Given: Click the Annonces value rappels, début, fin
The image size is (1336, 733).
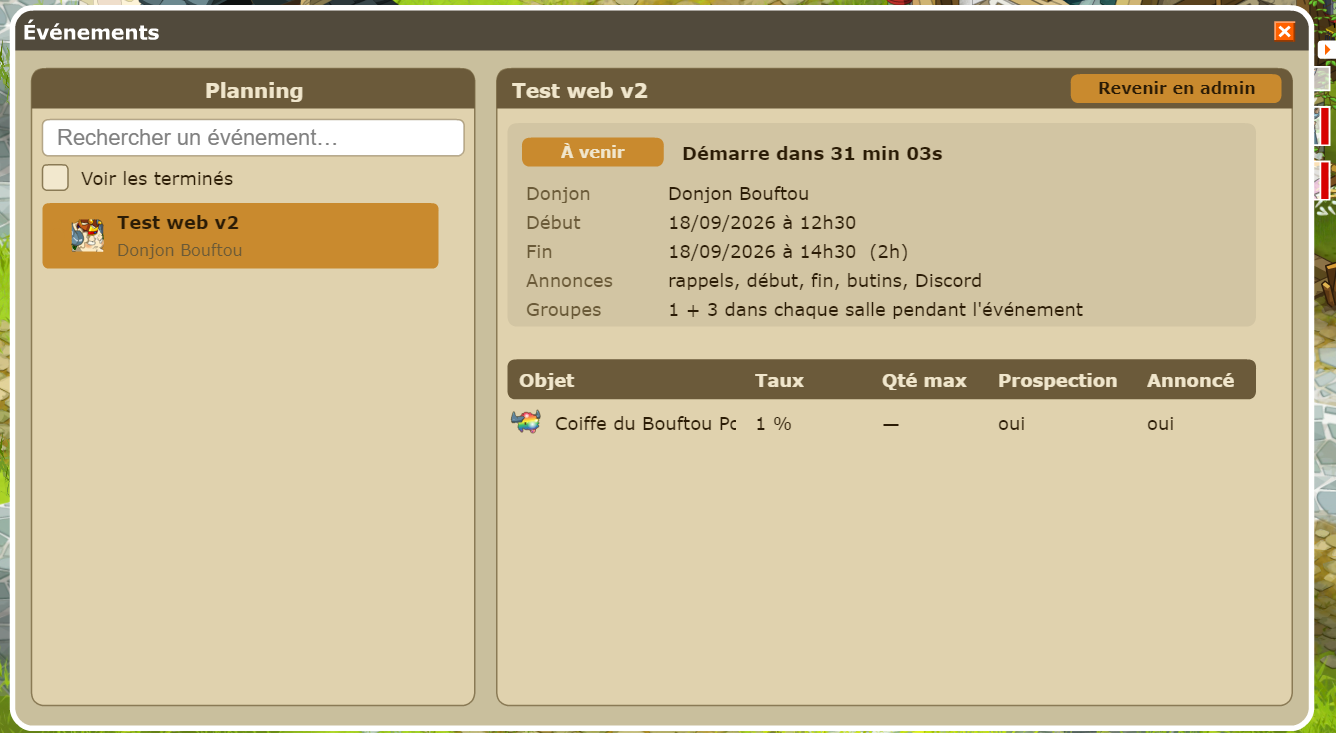Looking at the screenshot, I should pyautogui.click(x=825, y=281).
